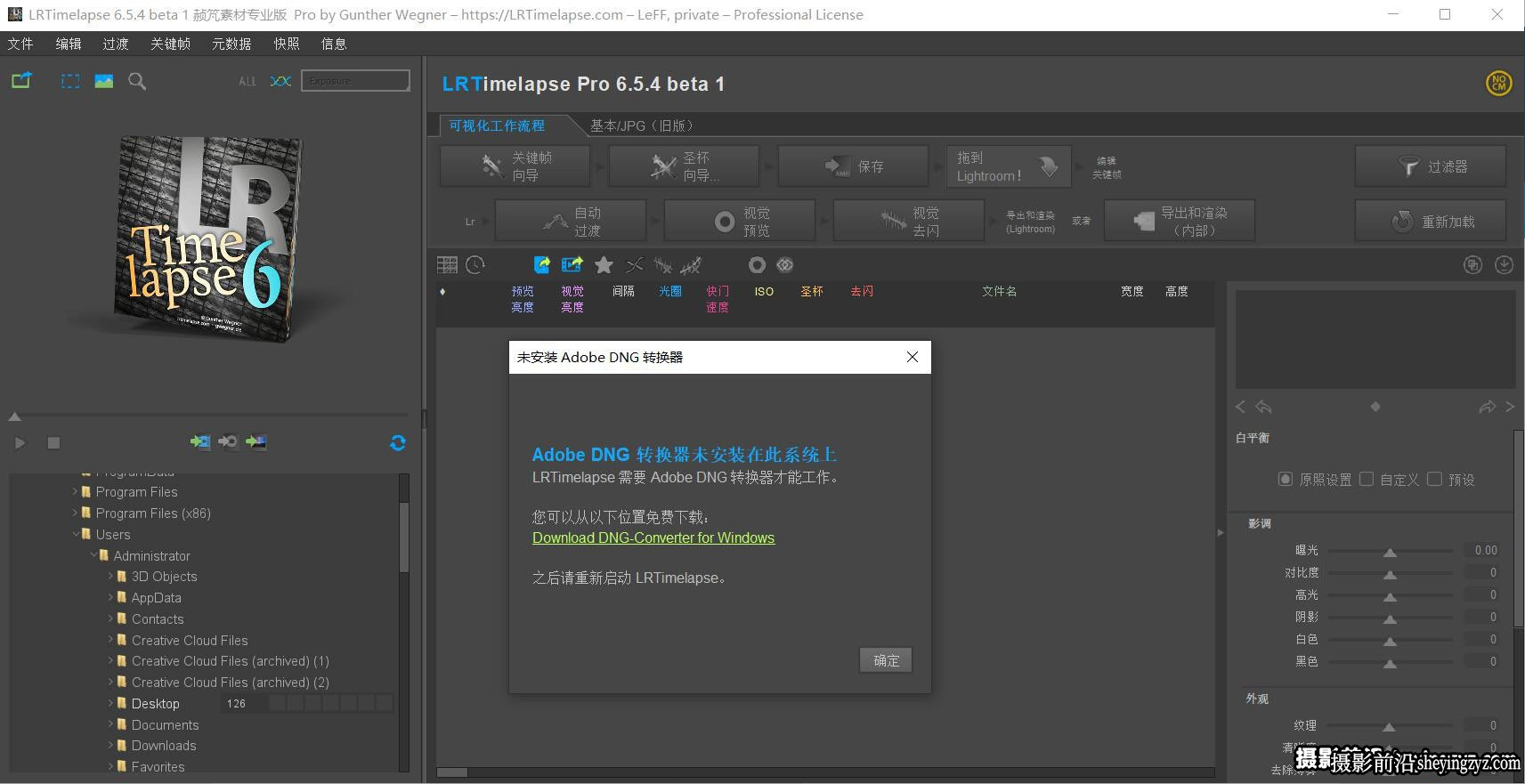Click the 确定 button in dialog
Viewport: 1525px width, 784px height.
(x=886, y=660)
